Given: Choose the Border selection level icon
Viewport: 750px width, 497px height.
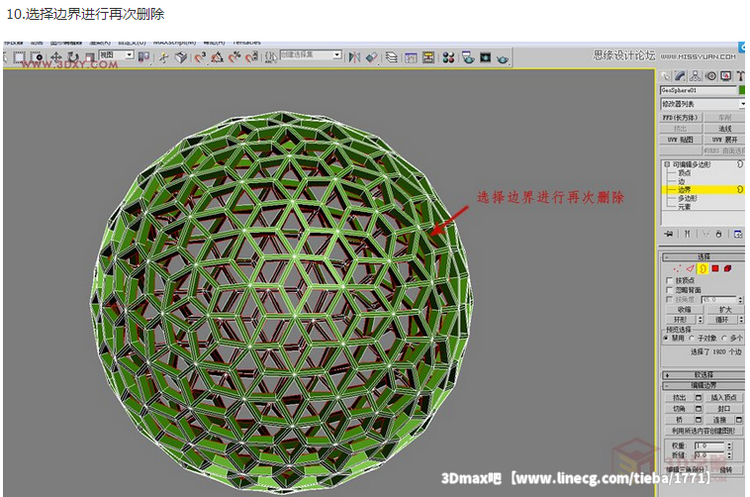Looking at the screenshot, I should tap(702, 269).
